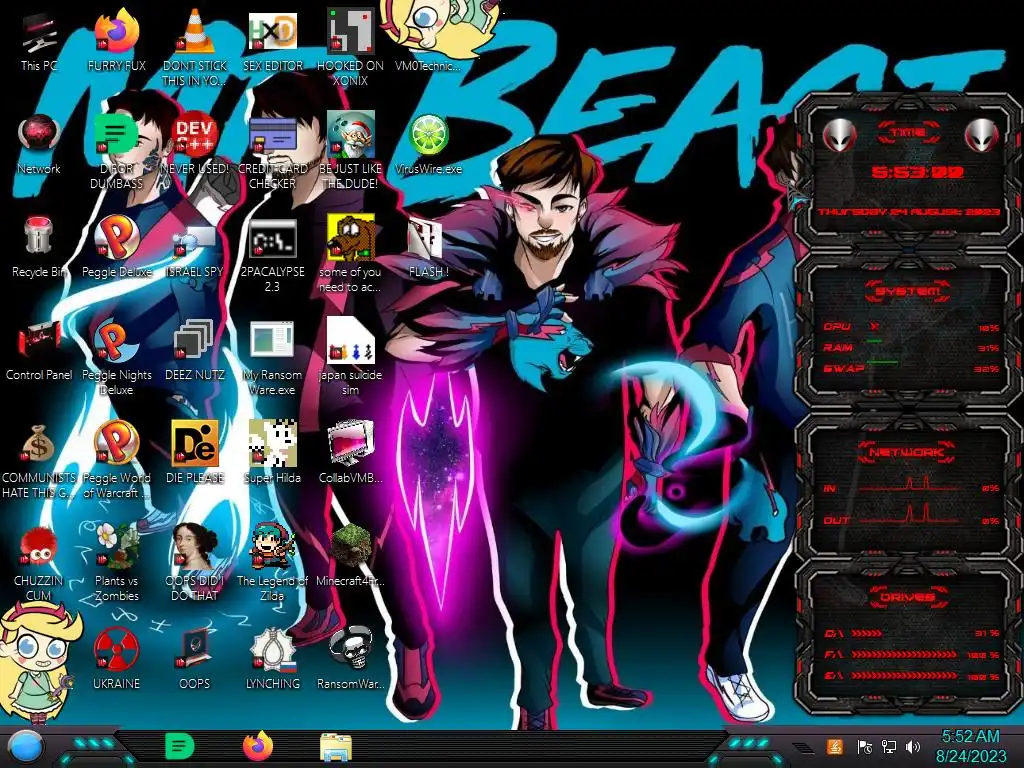Open the network tray icon

click(x=889, y=746)
